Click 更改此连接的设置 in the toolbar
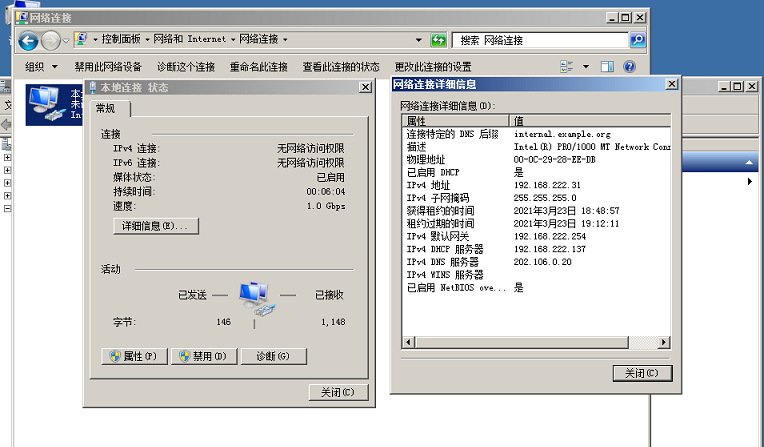This screenshot has height=447, width=764. pos(433,66)
